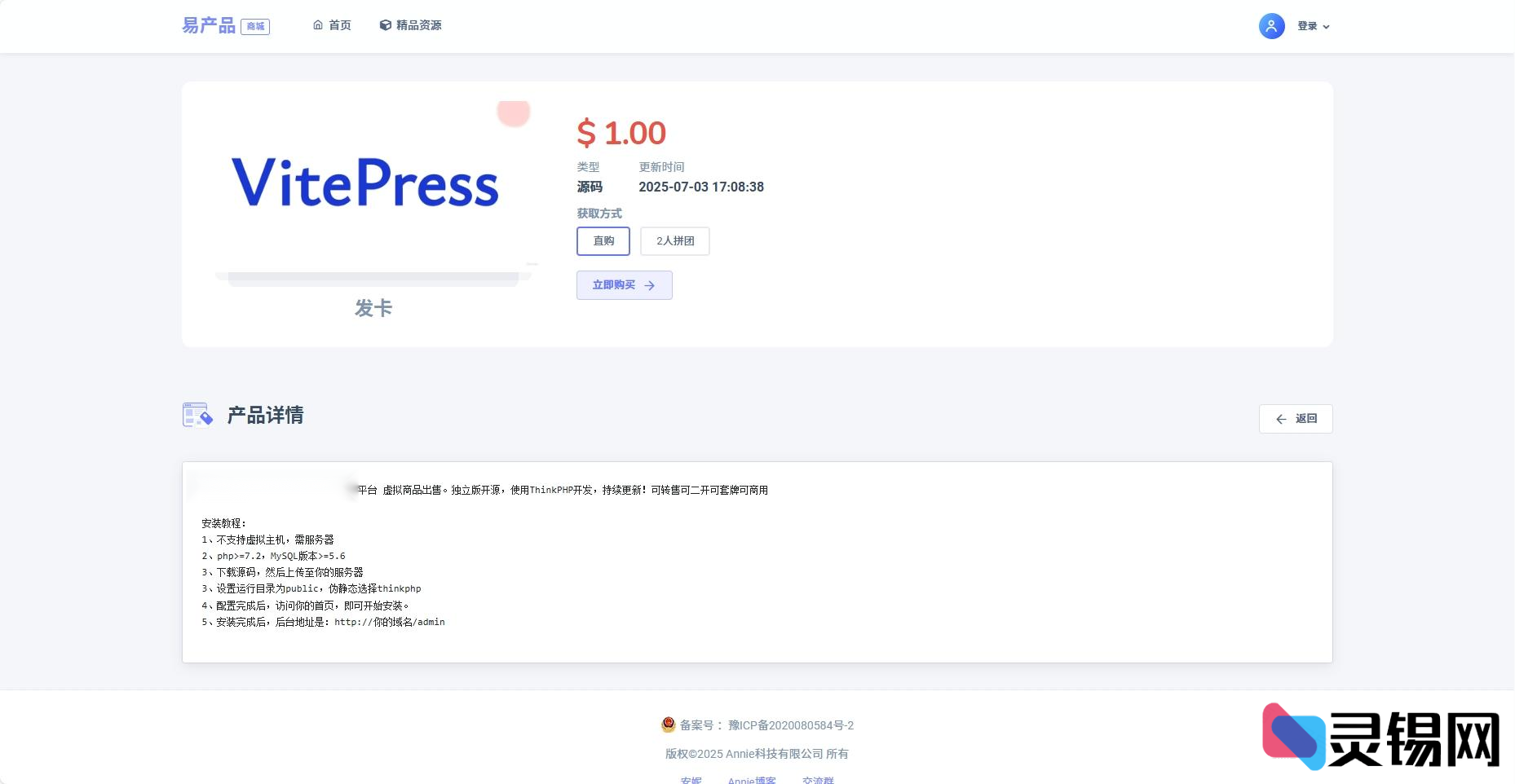This screenshot has height=784, width=1515.
Task: Click the 产品详情 section icon
Action: (197, 415)
